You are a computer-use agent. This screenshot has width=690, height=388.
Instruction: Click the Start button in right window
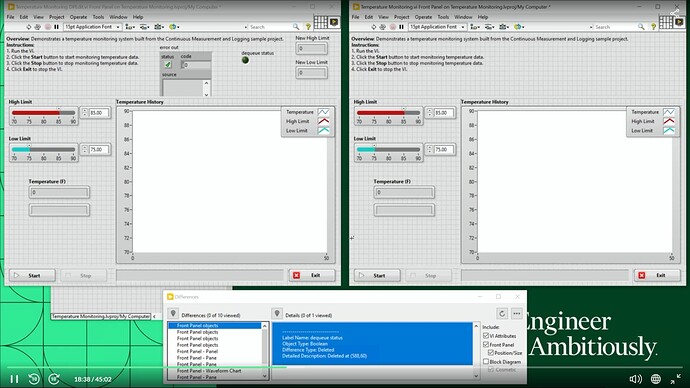[x=377, y=275]
